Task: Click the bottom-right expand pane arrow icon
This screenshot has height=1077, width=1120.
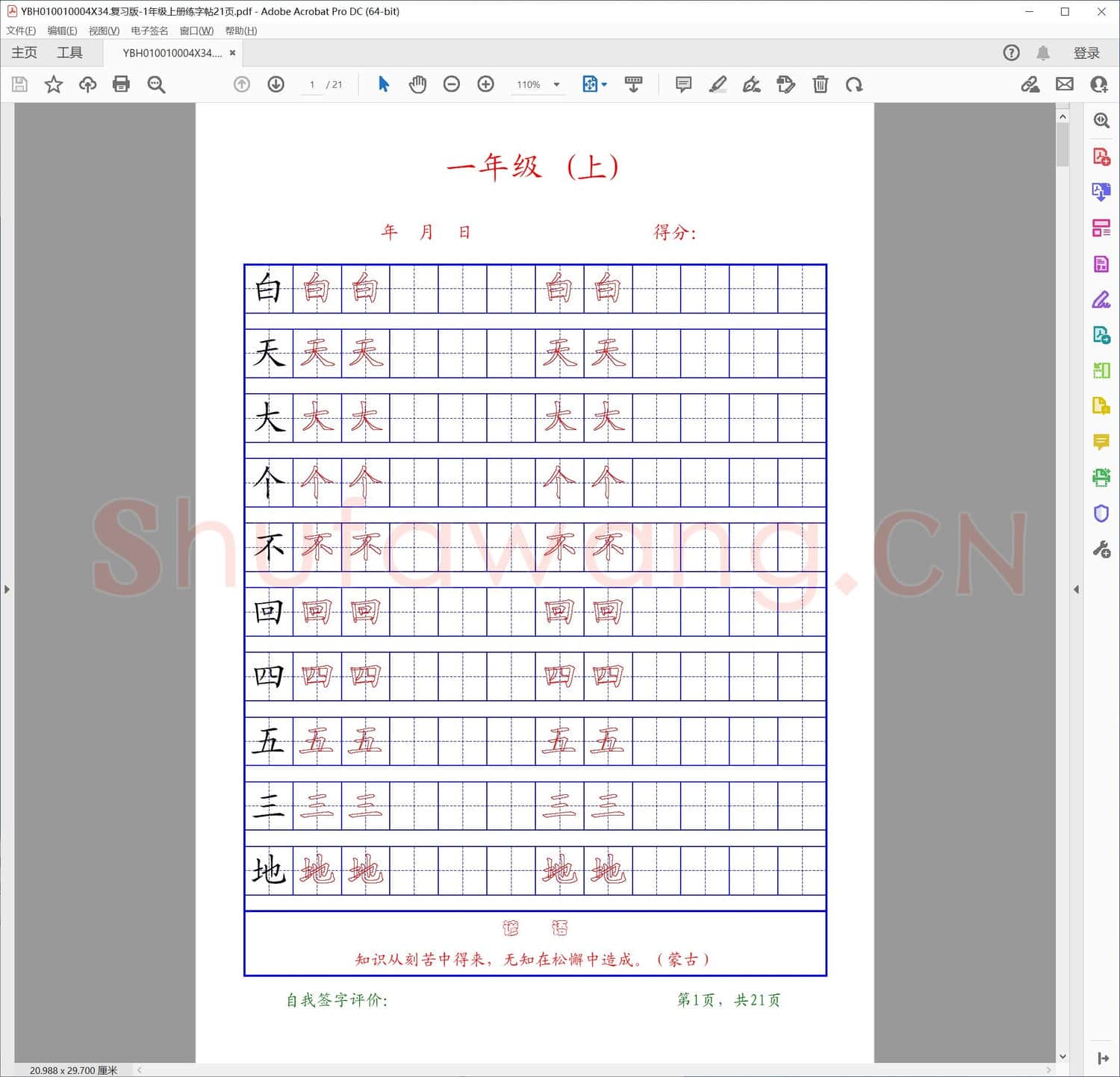Action: [1102, 1058]
